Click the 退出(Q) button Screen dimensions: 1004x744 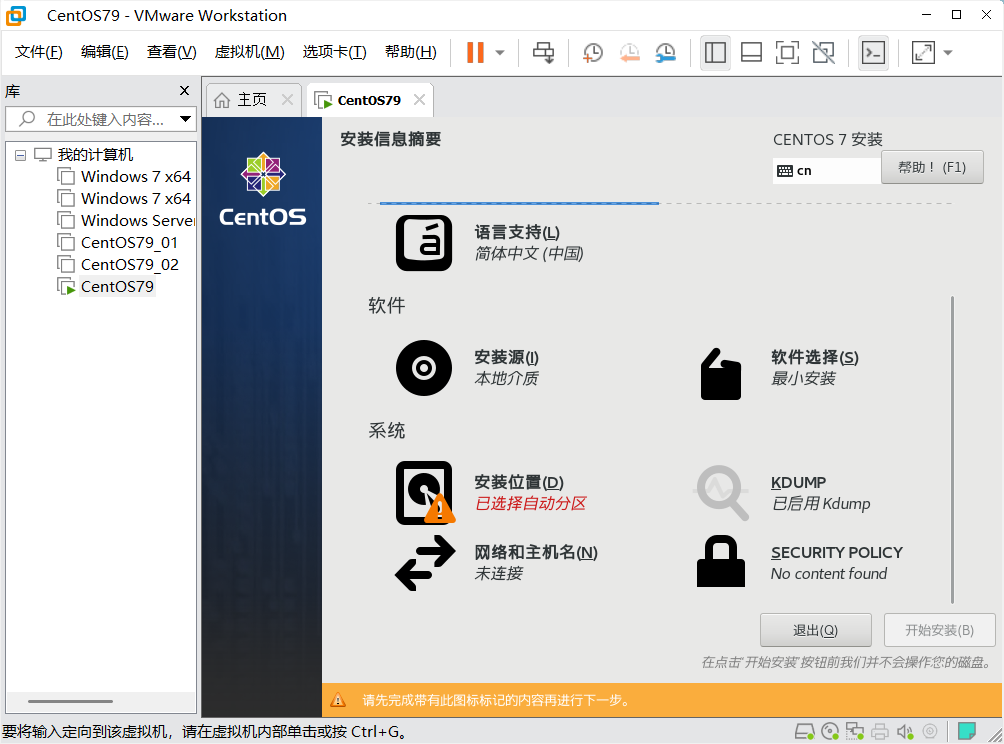pos(815,631)
